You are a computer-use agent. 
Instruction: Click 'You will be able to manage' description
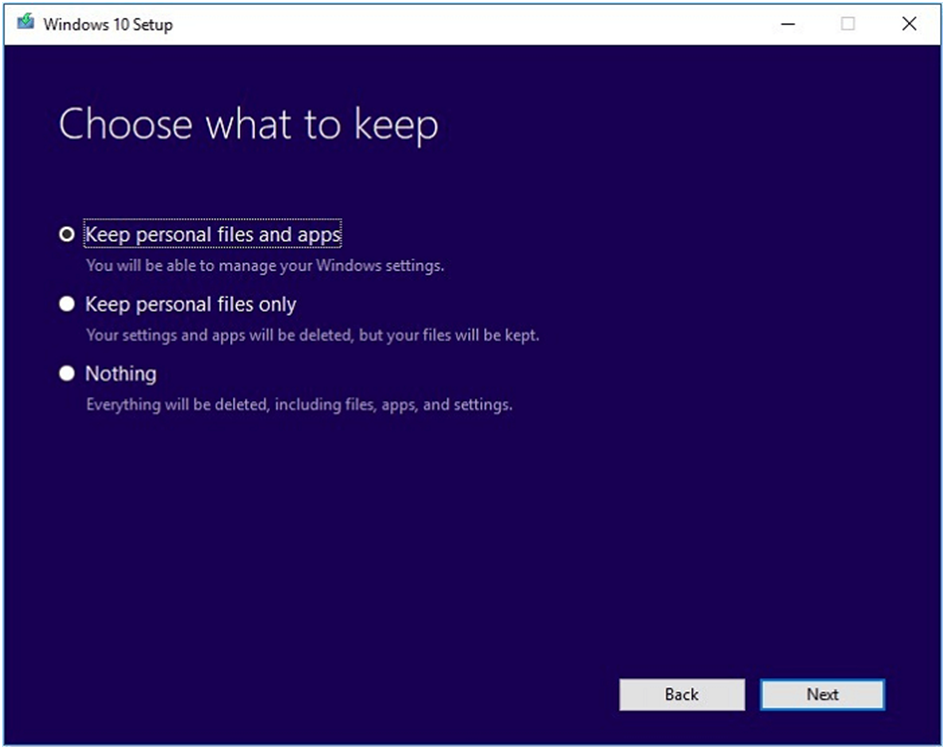(265, 266)
